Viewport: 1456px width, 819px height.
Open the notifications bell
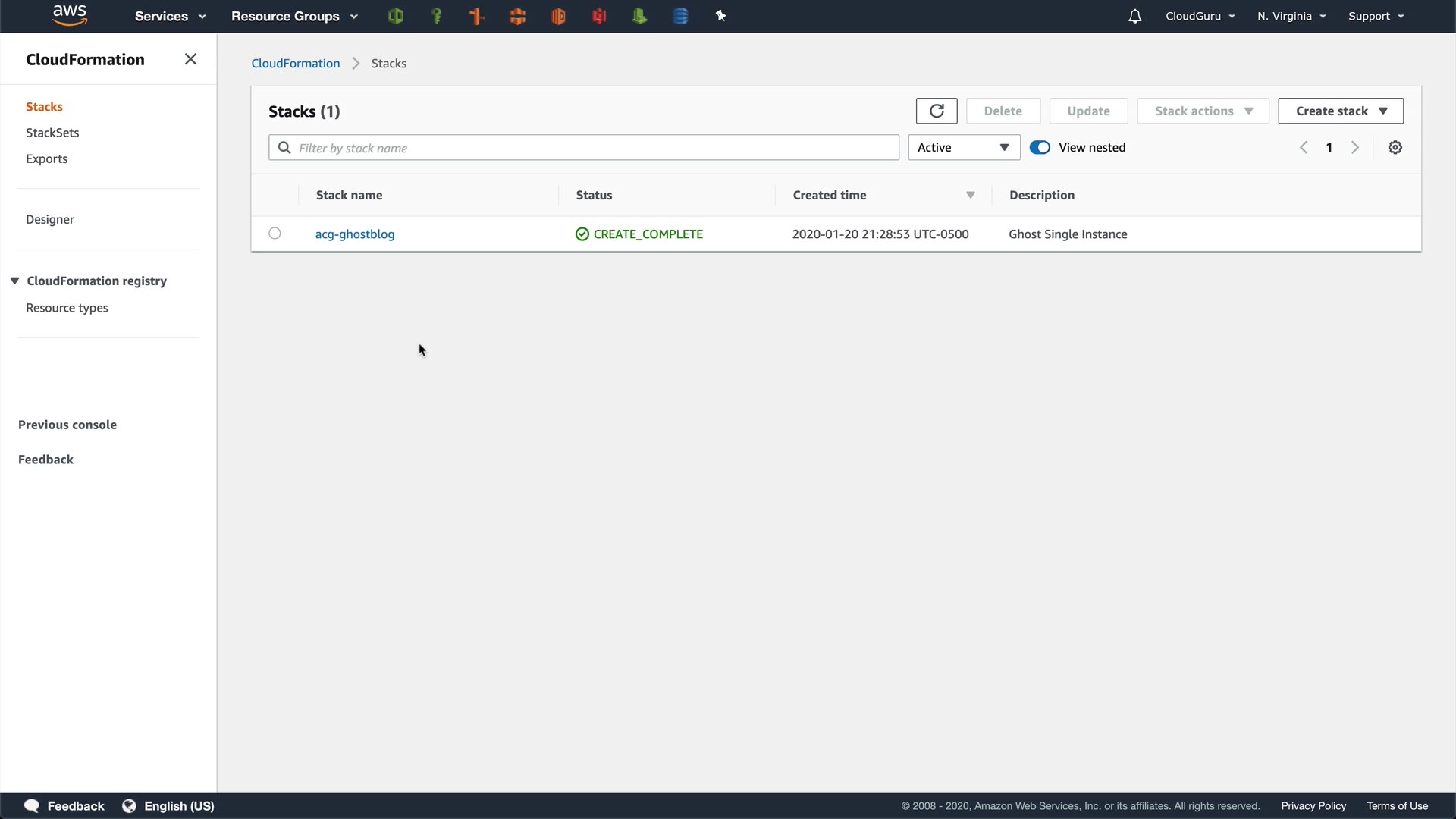coord(1134,16)
